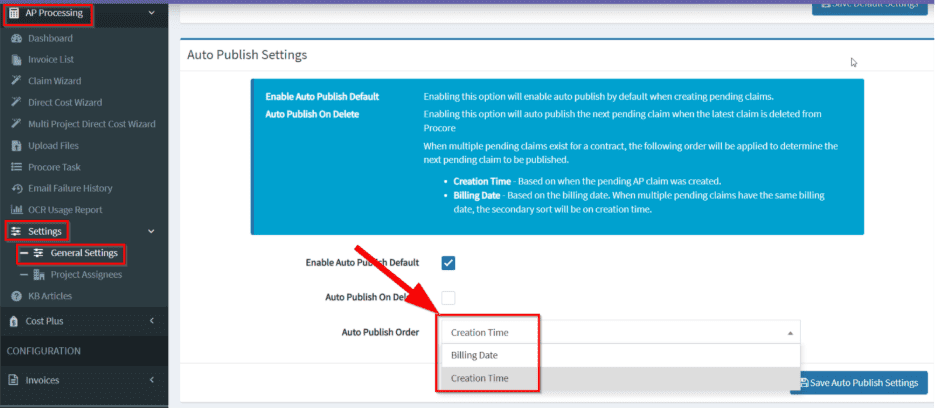Image resolution: width=936 pixels, height=408 pixels.
Task: Click the OCR Usage Report chart icon
Action: pyautogui.click(x=16, y=210)
